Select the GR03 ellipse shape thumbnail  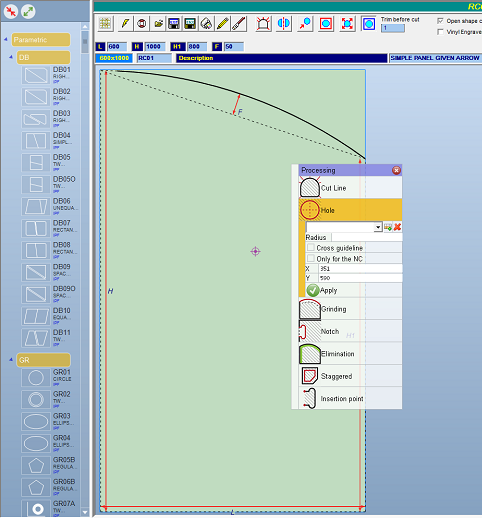point(36,421)
